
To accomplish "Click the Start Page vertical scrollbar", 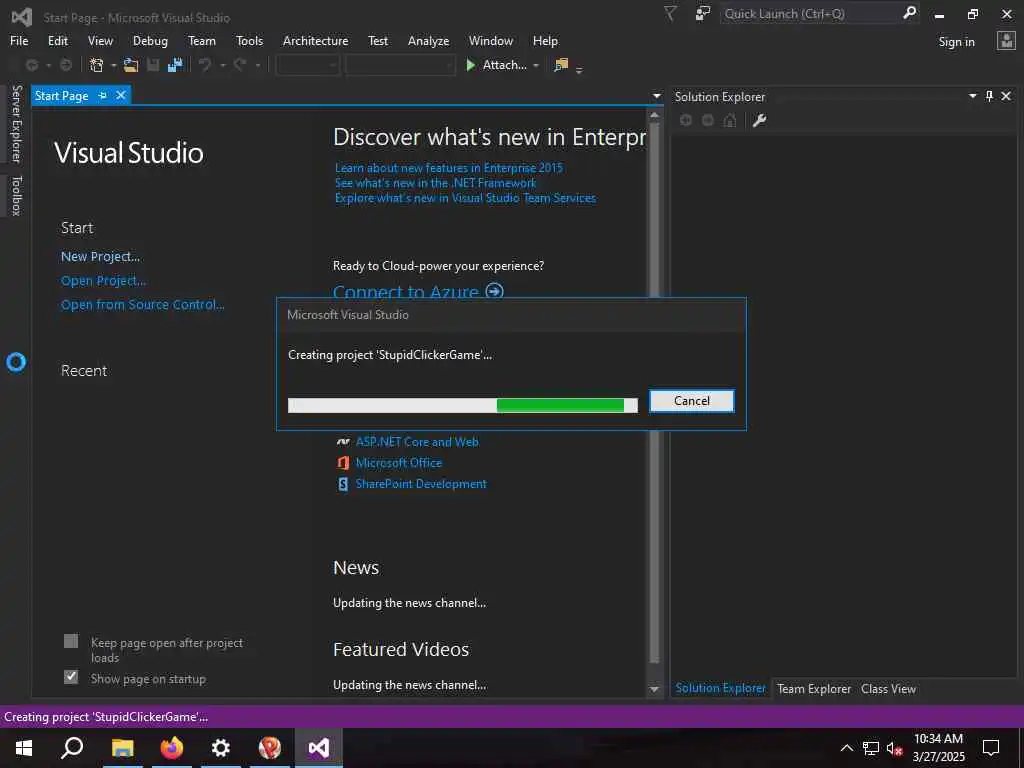I will click(654, 392).
